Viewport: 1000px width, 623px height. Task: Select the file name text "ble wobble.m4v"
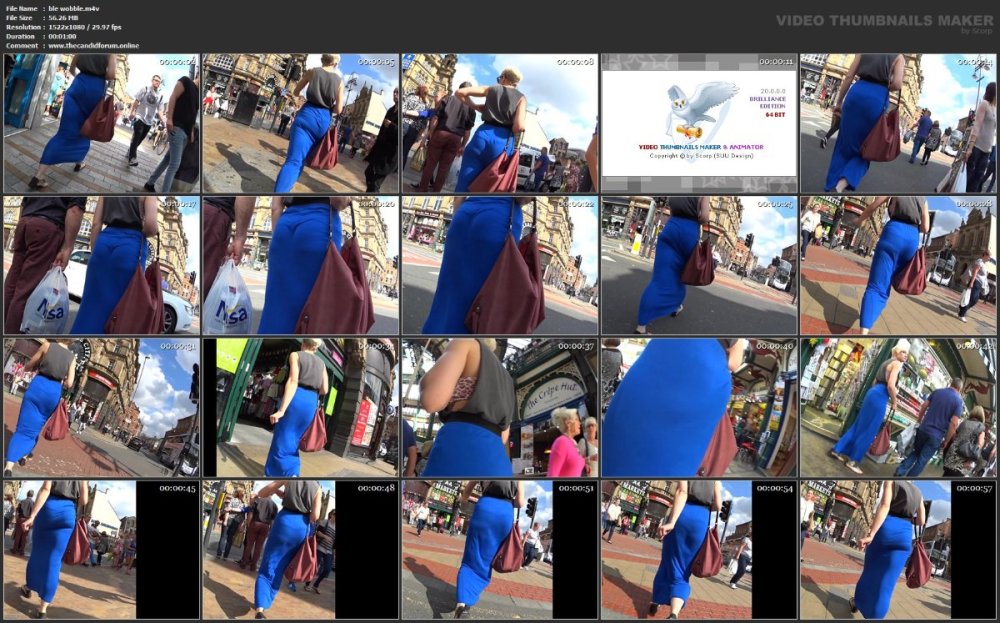[x=74, y=9]
